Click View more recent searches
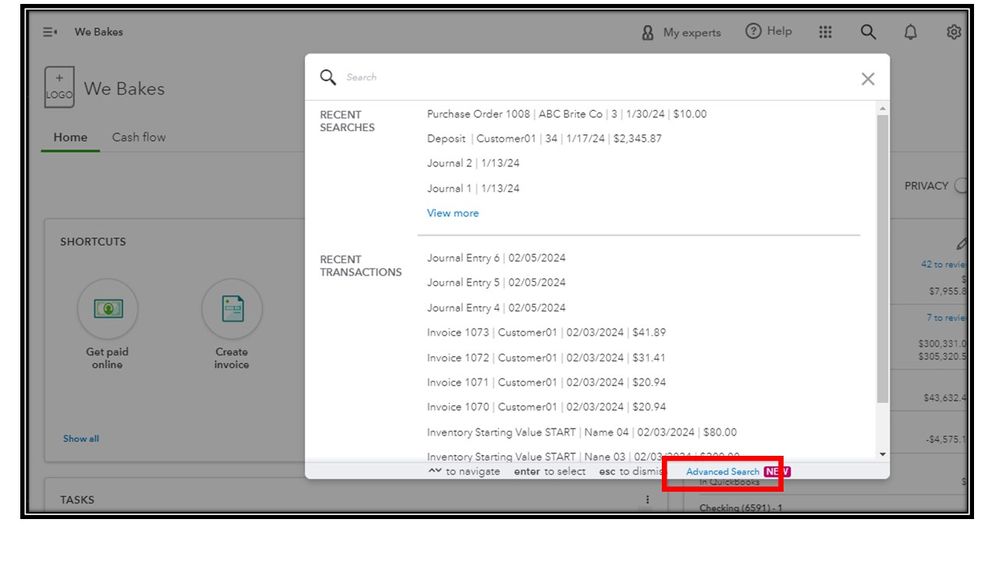This screenshot has width=999, height=562. (x=452, y=213)
